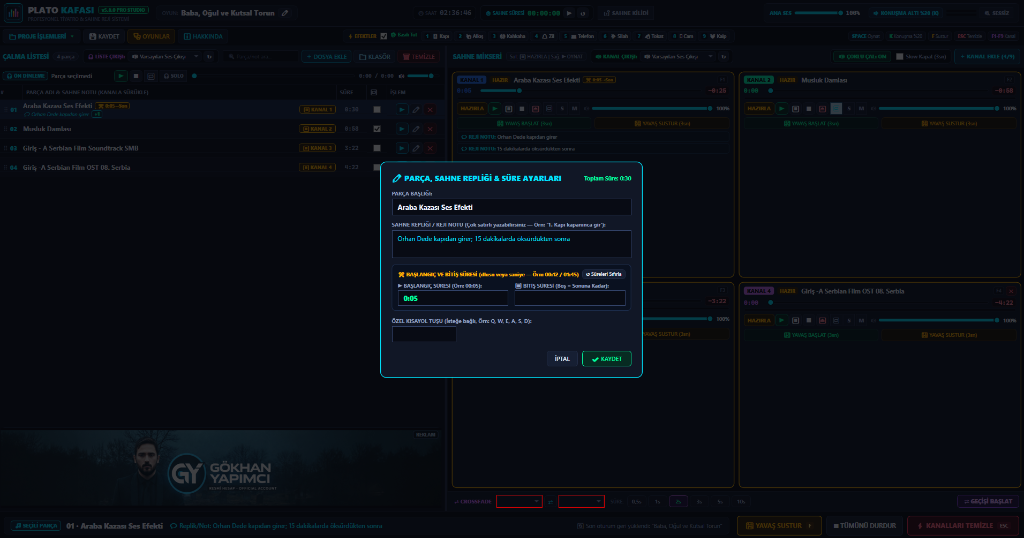Click the Sahne Kilidi button

[626, 13]
